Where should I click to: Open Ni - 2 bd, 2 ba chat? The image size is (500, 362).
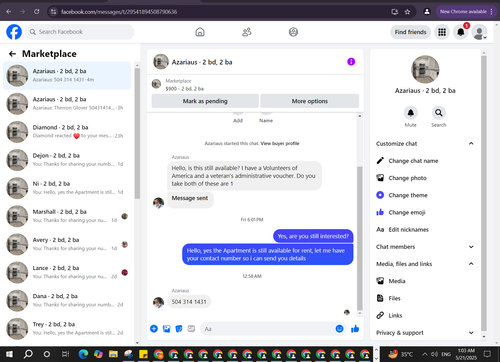[67, 188]
